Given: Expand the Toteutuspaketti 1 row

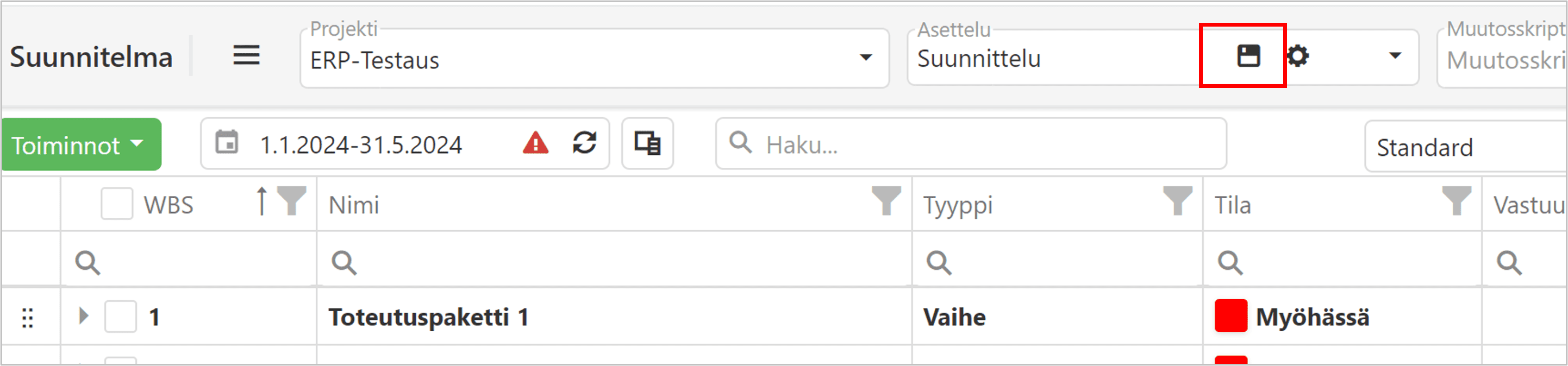Looking at the screenshot, I should point(84,315).
